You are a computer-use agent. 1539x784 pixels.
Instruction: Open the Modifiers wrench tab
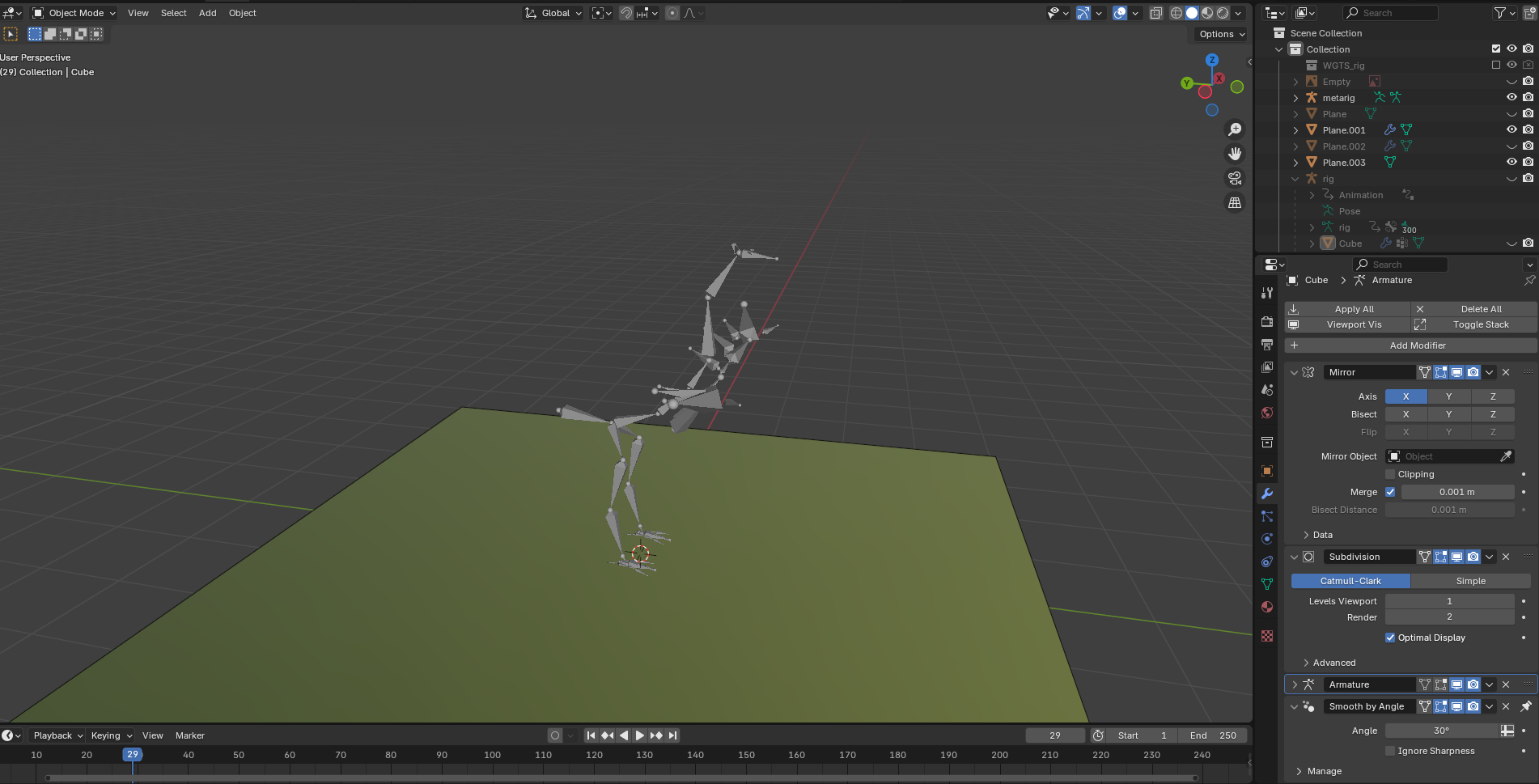1267,494
